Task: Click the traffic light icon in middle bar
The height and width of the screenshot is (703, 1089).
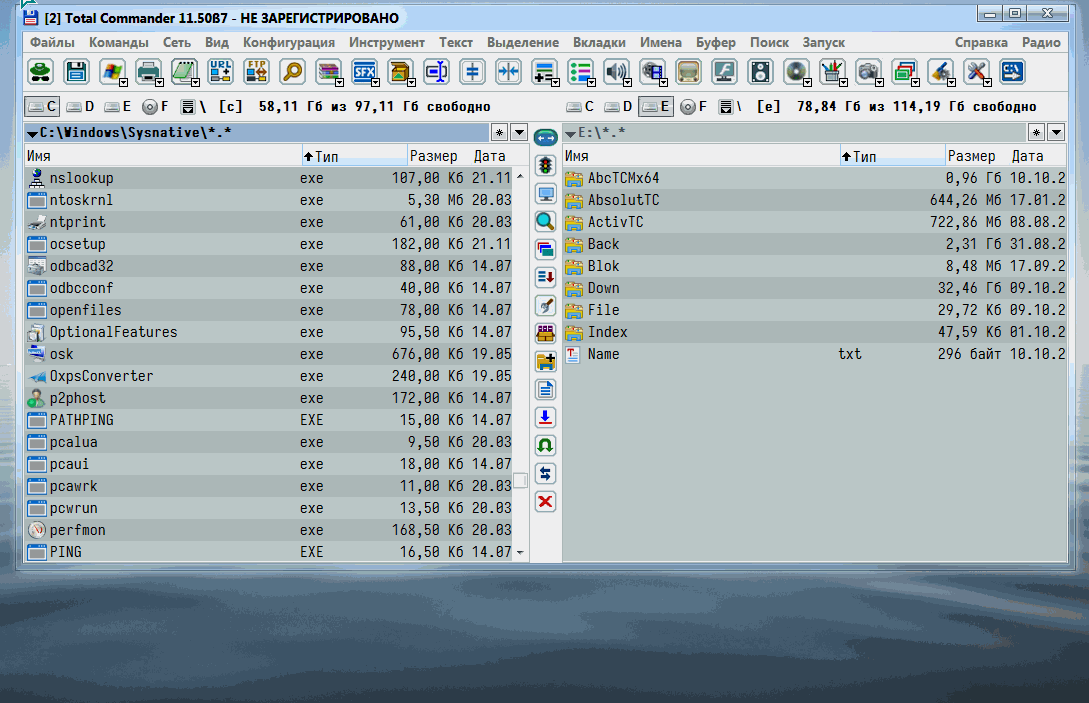Action: pos(545,166)
